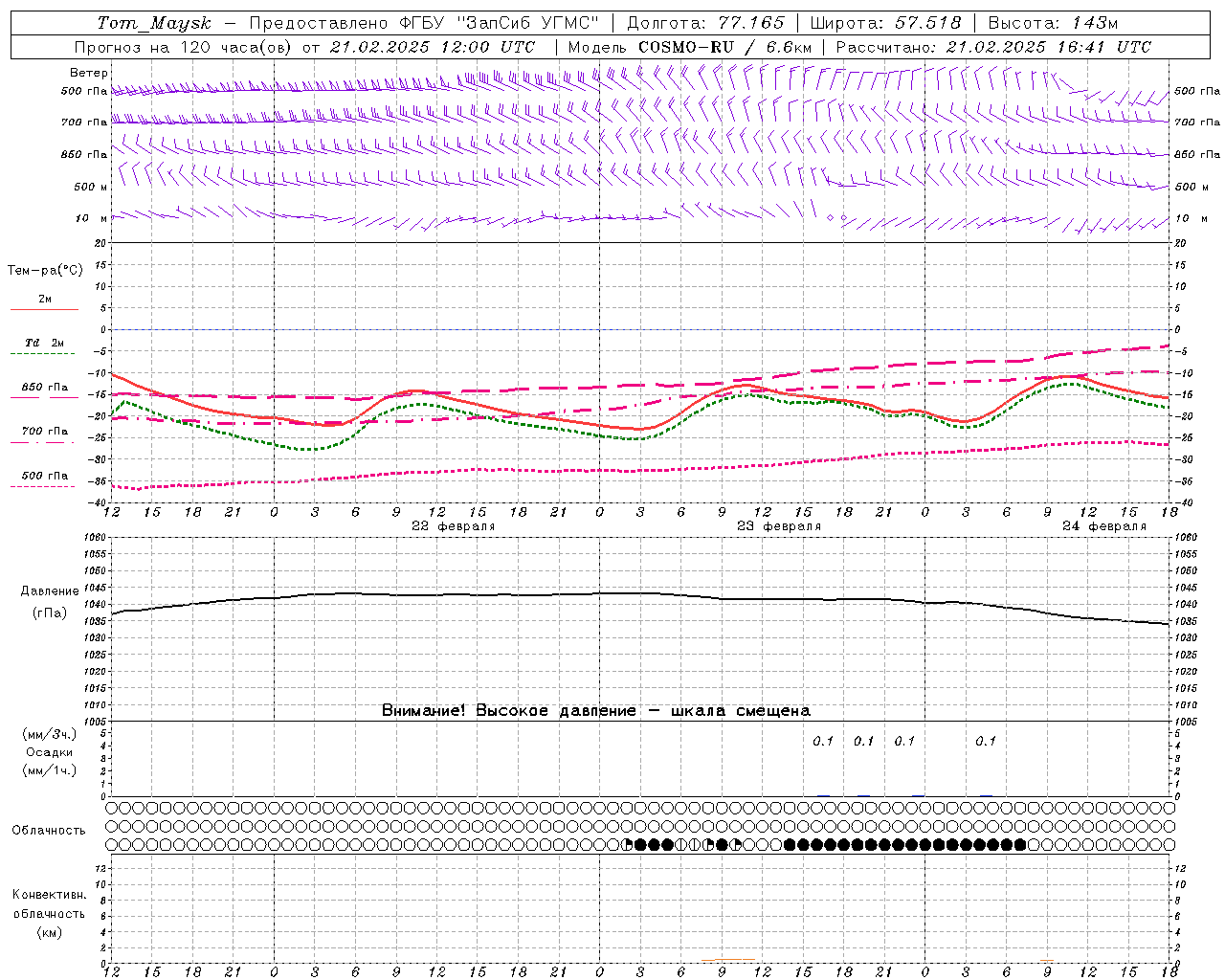Click the (мм/1ч.) precipitation unit label
The width and height of the screenshot is (1225, 980).
50,771
